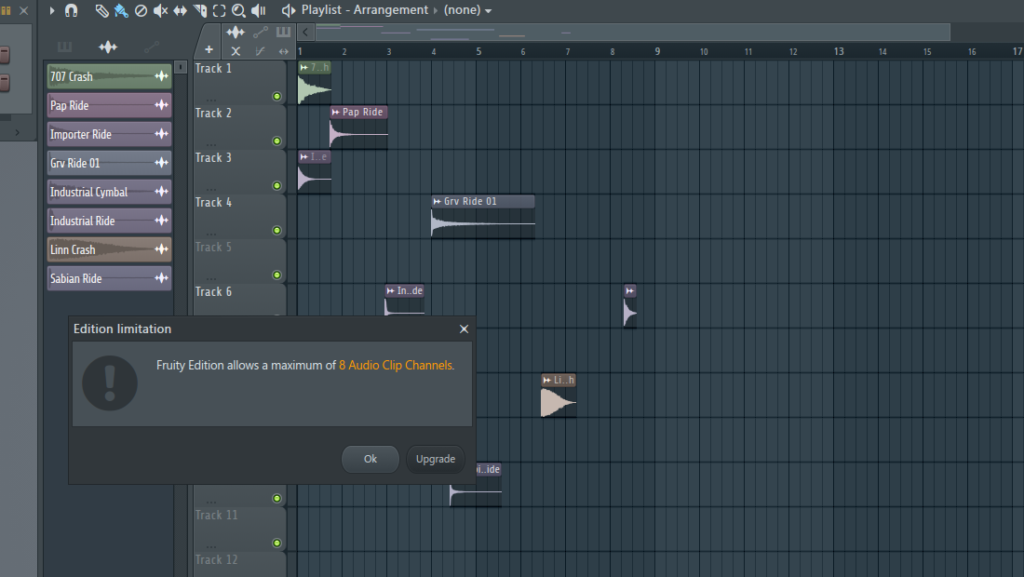Click waveform icon on Linn Crash row
Viewport: 1024px width, 577px height.
click(161, 249)
